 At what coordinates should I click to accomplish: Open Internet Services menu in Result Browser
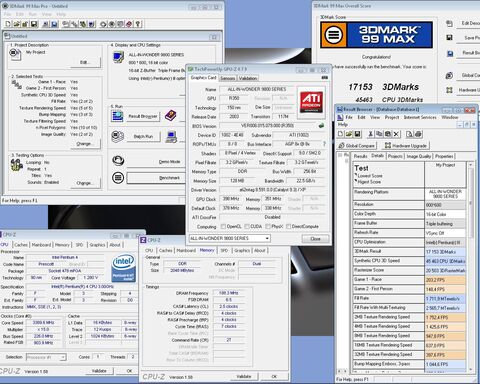pyautogui.click(x=420, y=117)
